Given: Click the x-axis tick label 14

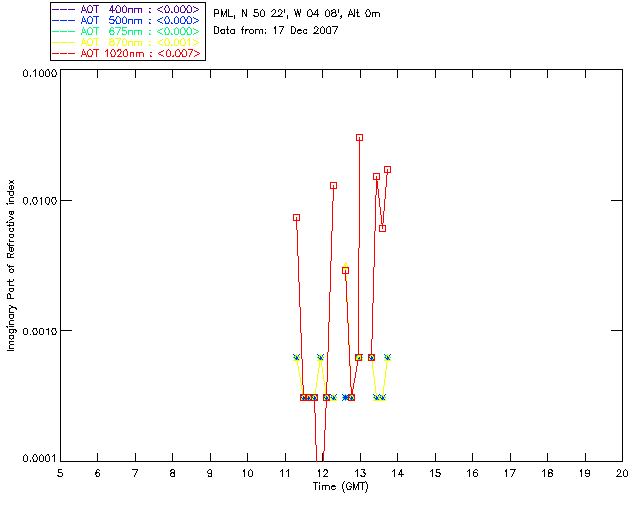Looking at the screenshot, I should 398,473.
